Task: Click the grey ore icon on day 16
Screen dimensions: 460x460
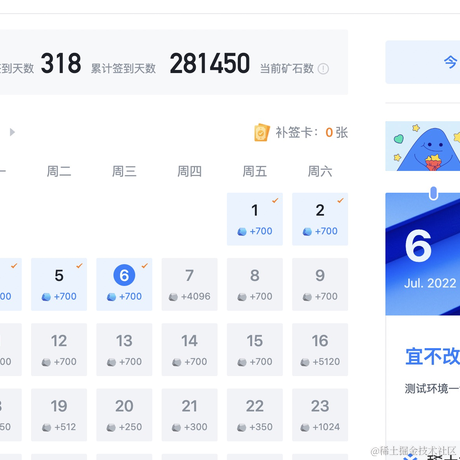Action: tap(305, 362)
